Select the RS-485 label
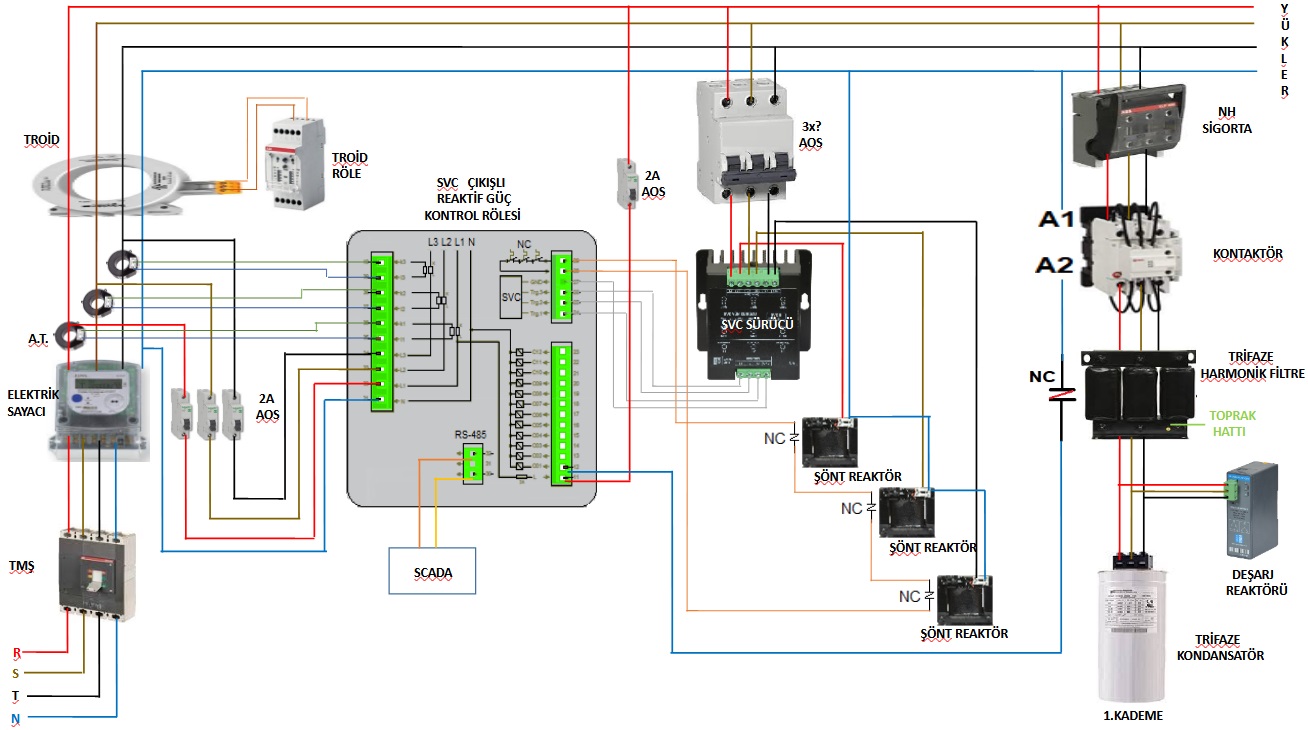 469,434
